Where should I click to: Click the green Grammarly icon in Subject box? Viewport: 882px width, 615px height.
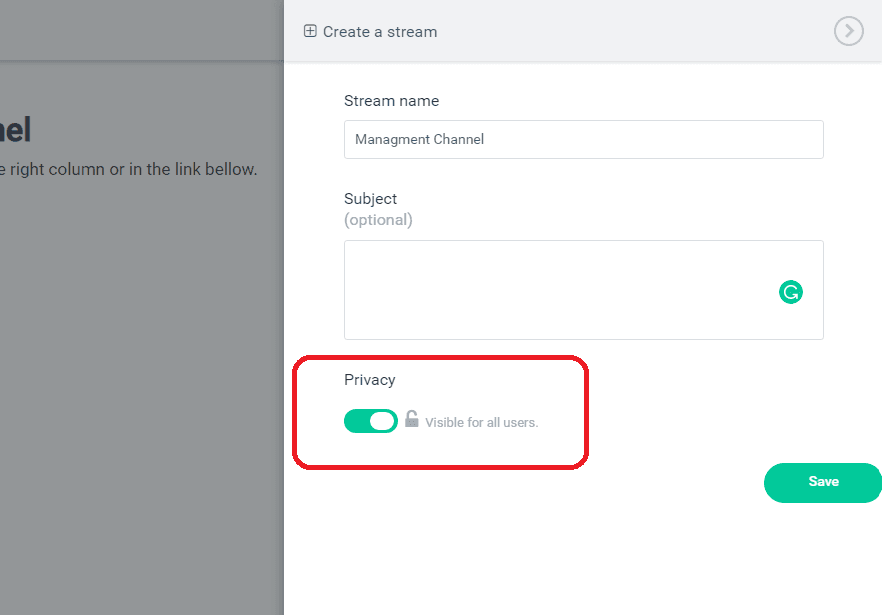coord(790,292)
